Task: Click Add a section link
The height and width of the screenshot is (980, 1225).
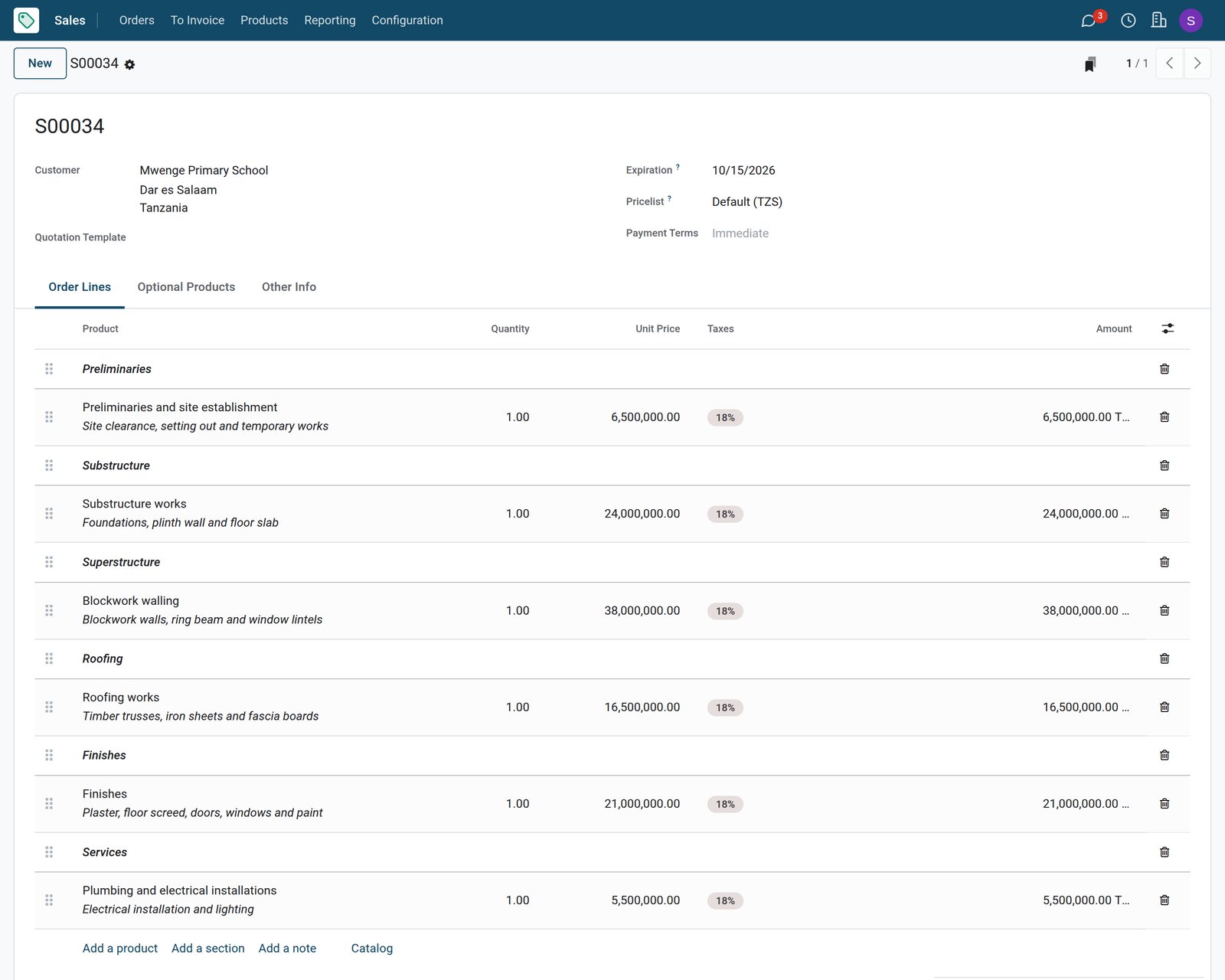Action: click(208, 949)
